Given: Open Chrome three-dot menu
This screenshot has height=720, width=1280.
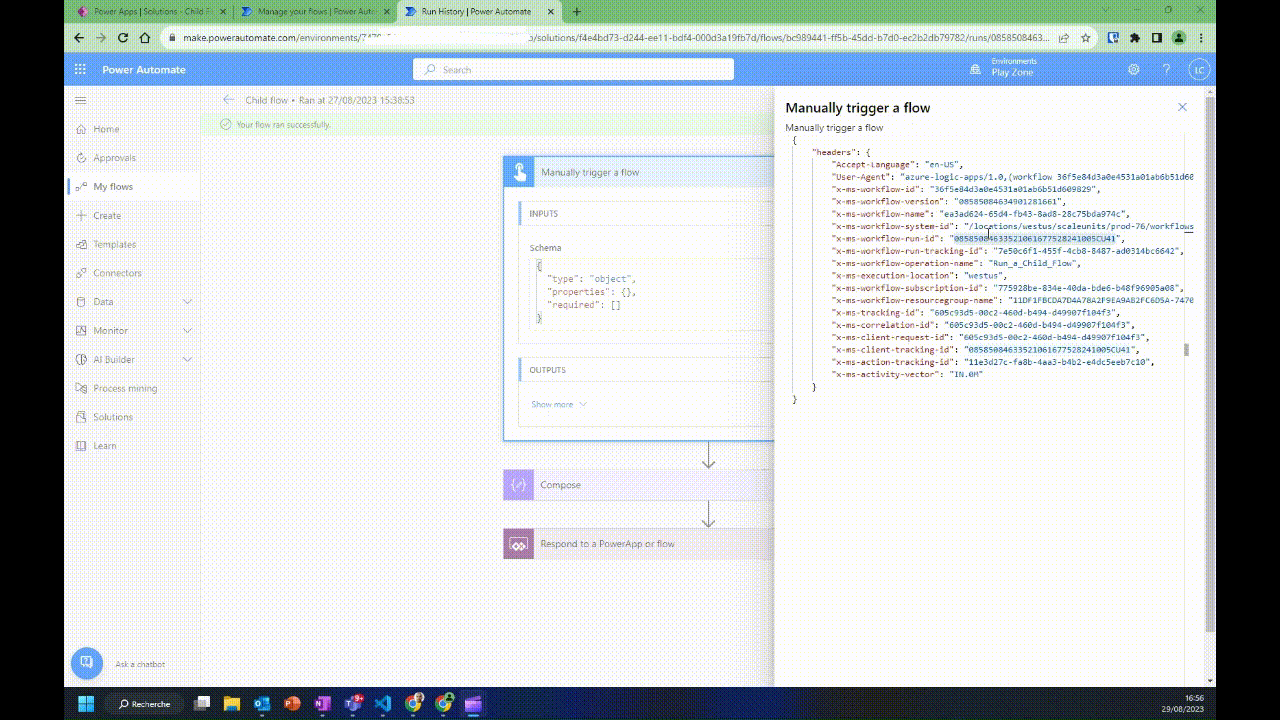Looking at the screenshot, I should click(1200, 38).
